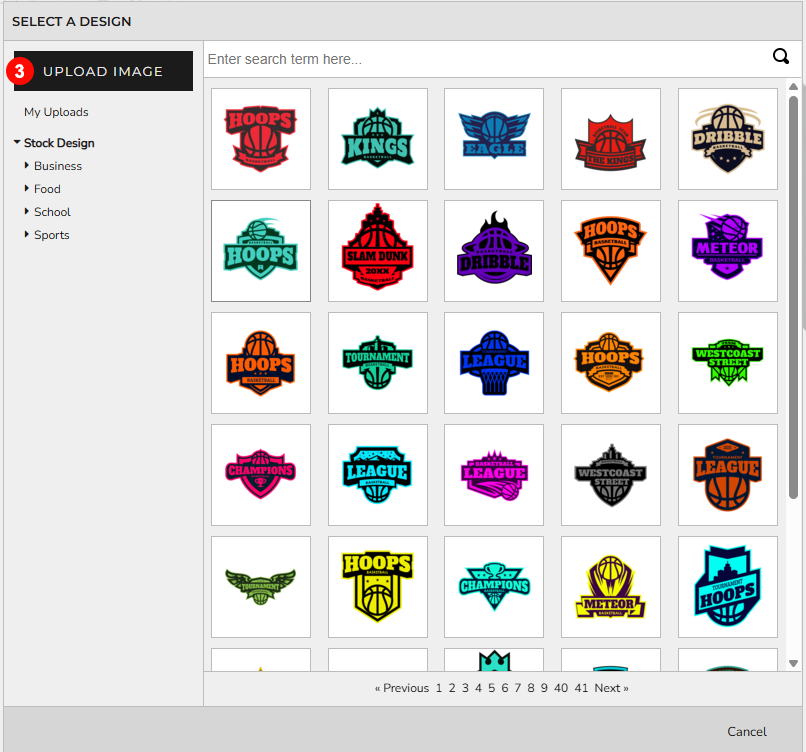Select the yellow HOOPS shield design

378,587
